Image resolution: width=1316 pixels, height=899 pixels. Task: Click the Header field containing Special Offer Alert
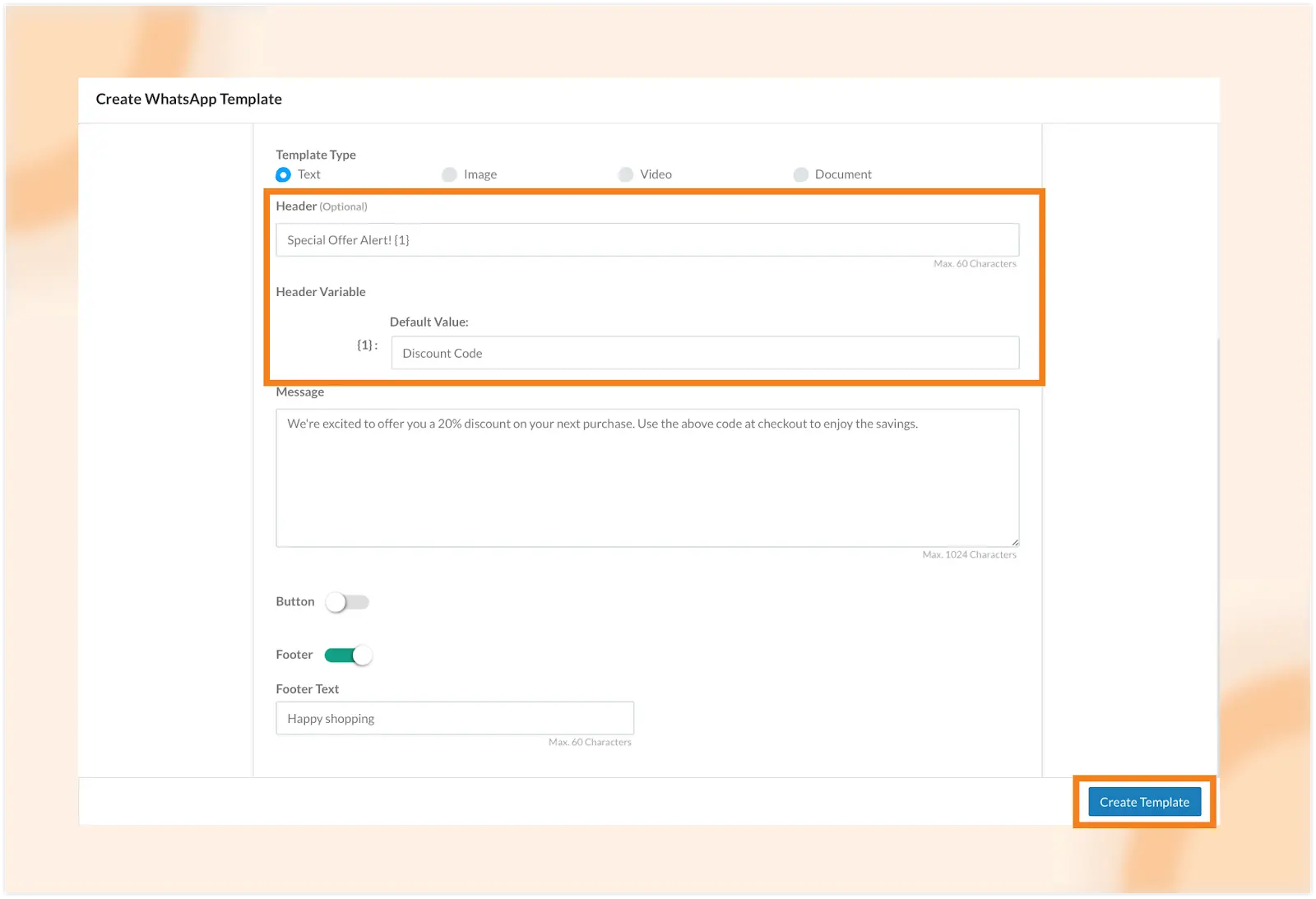[646, 240]
